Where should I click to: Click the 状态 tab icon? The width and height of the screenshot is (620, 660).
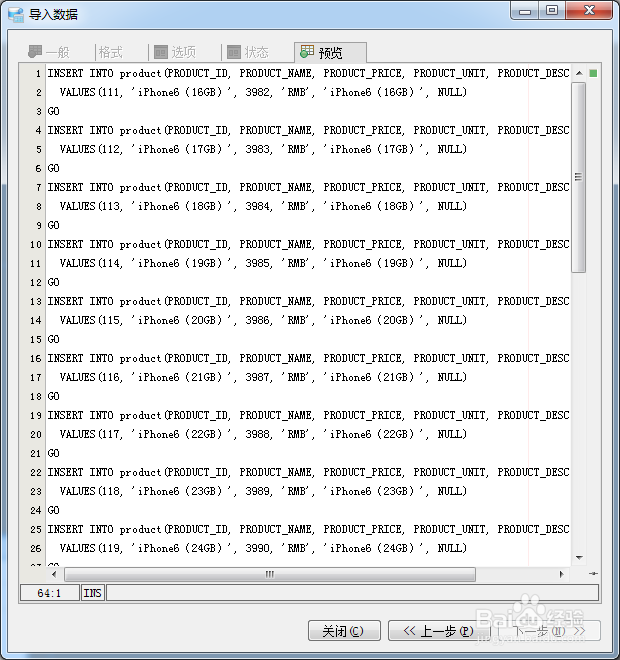[234, 52]
